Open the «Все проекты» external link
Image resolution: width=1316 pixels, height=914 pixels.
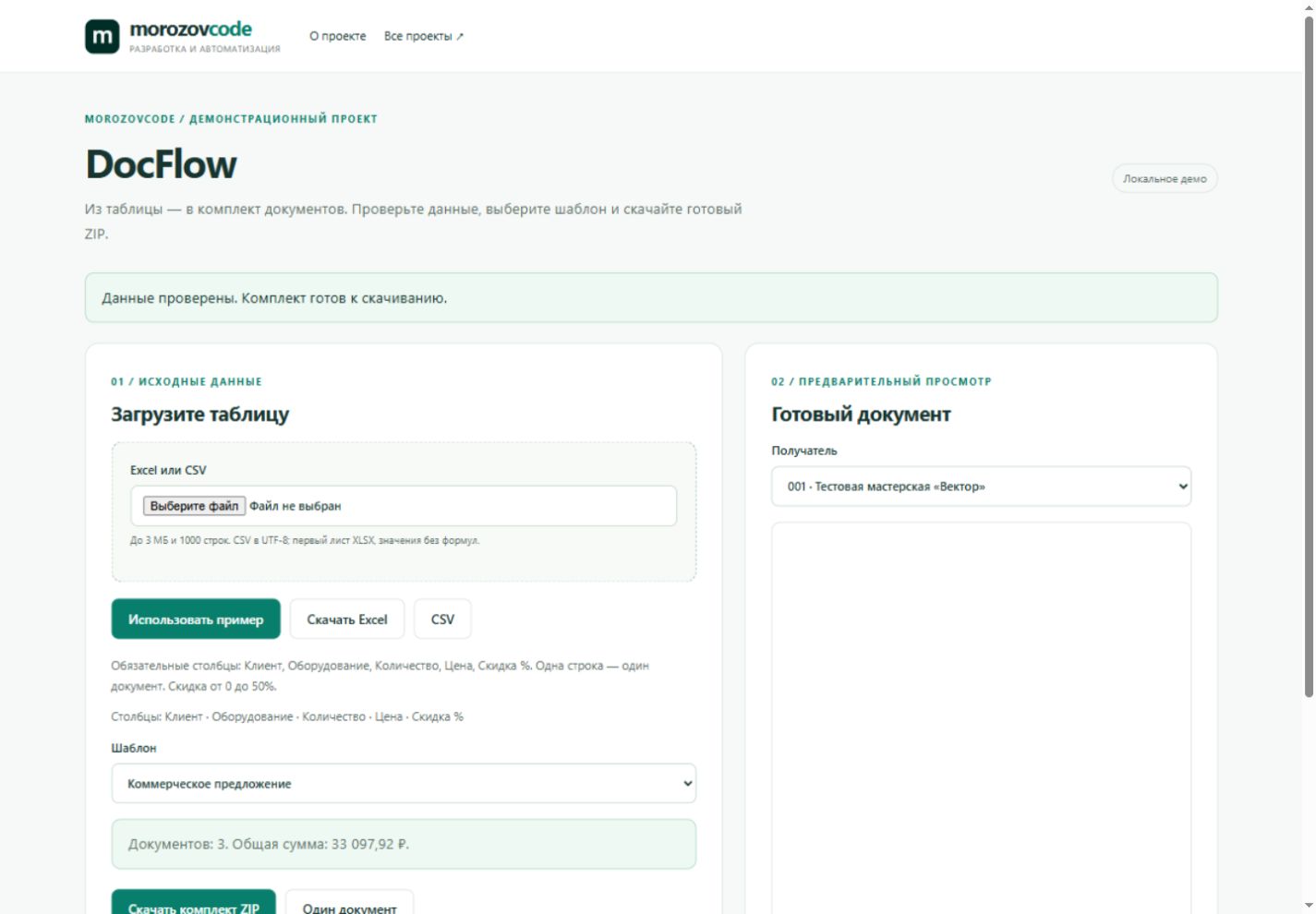pos(424,36)
